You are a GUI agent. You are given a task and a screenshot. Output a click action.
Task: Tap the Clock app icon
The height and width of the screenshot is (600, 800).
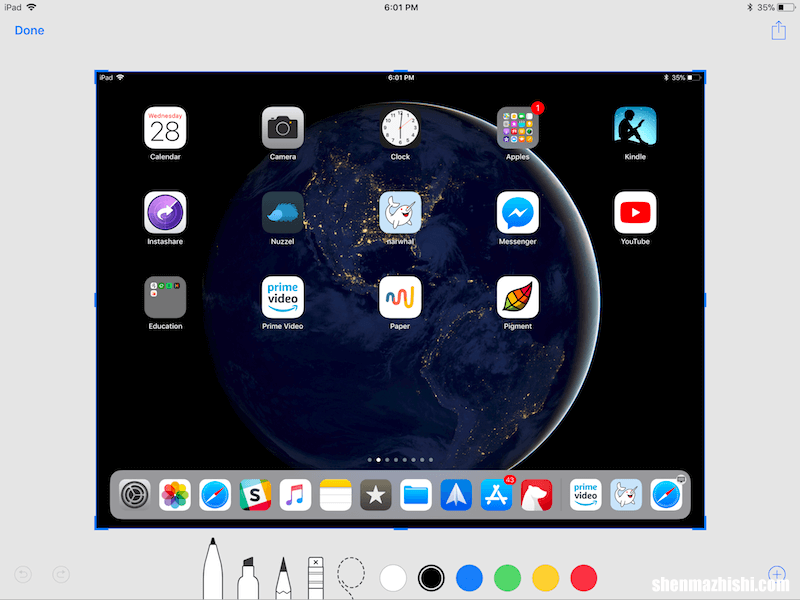(x=400, y=128)
